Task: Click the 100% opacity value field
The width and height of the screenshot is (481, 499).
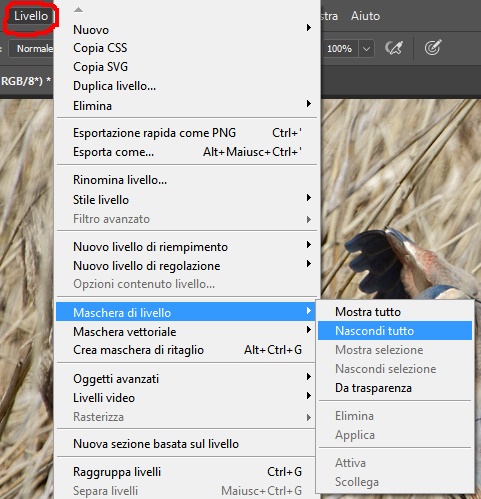Action: click(339, 49)
